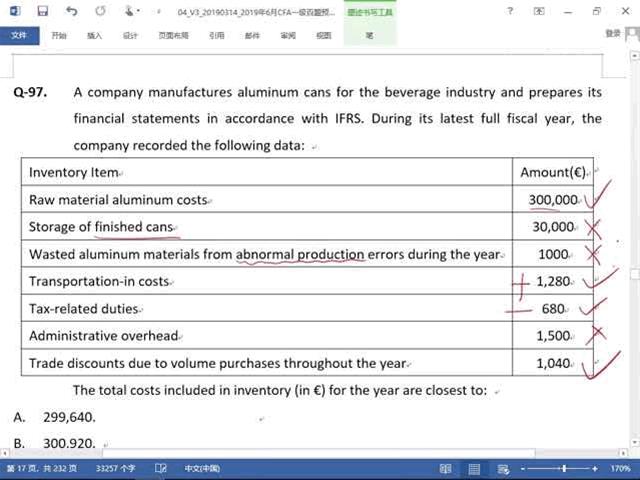Switch to the 页面布局 (Layout) tab

(x=173, y=36)
